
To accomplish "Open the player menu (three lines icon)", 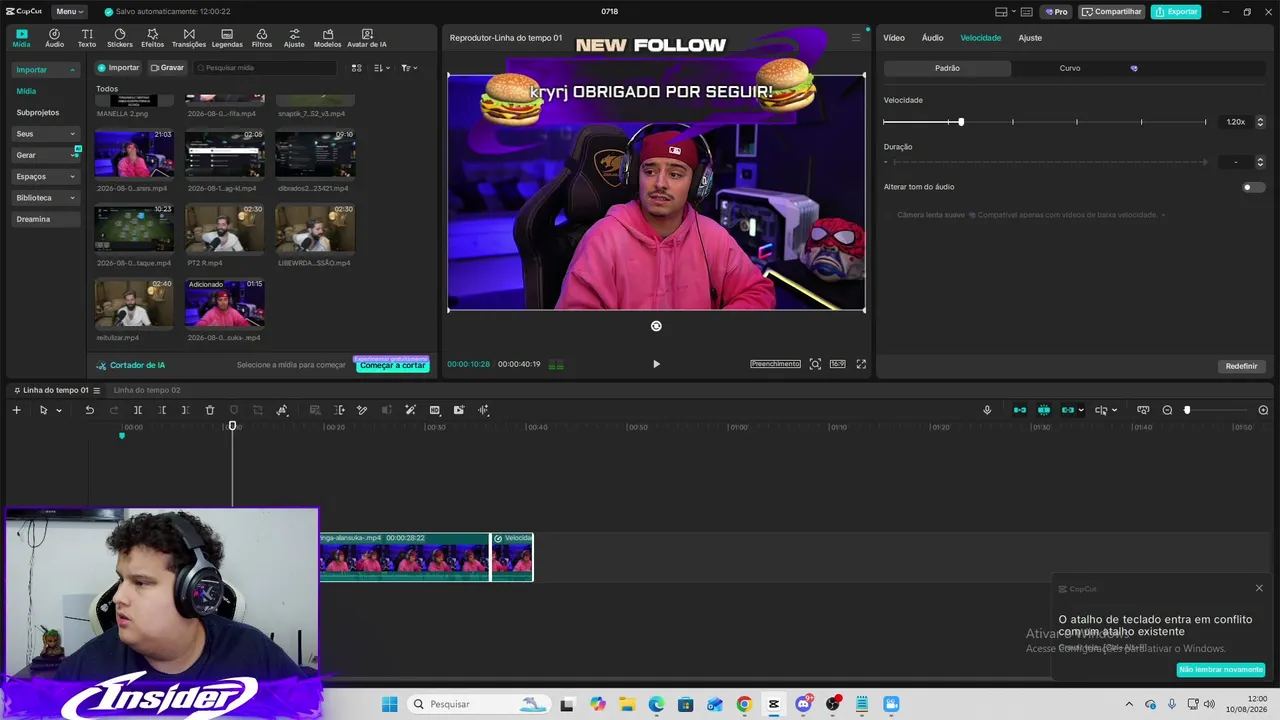I will tap(856, 38).
